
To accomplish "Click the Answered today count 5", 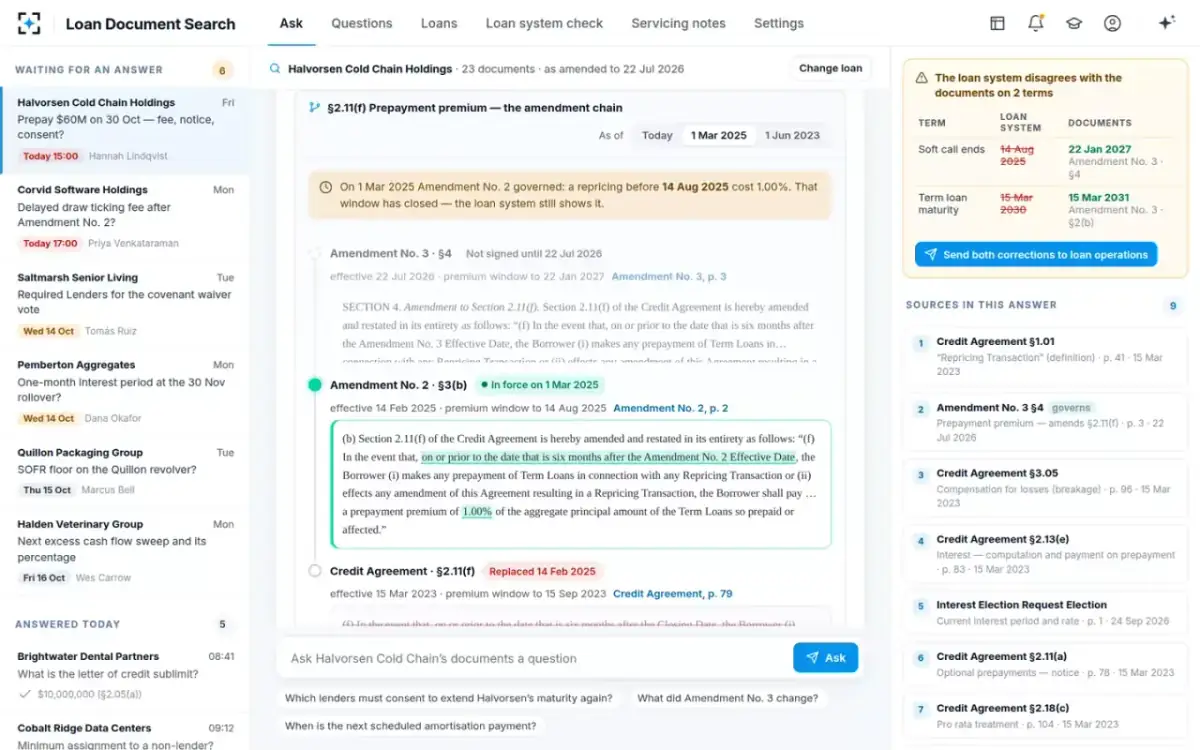I will click(x=222, y=624).
